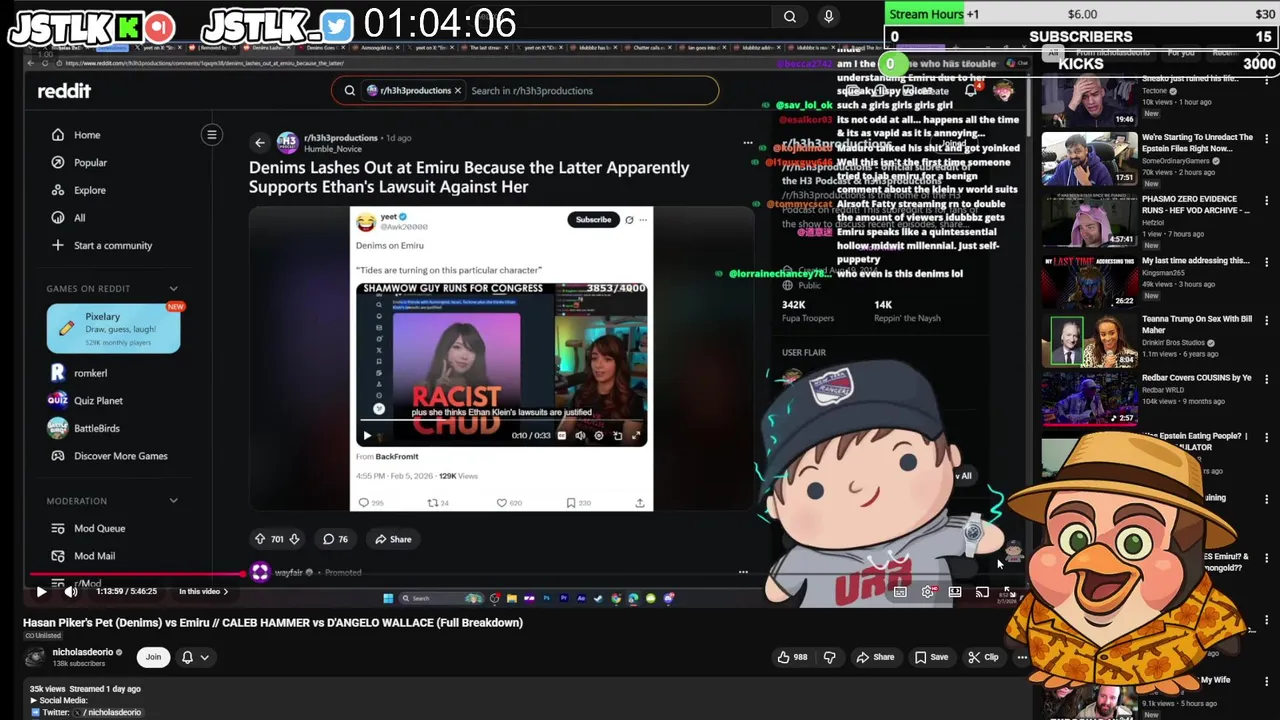Toggle the player captions button
Viewport: 1280px width, 720px height.
coord(900,592)
